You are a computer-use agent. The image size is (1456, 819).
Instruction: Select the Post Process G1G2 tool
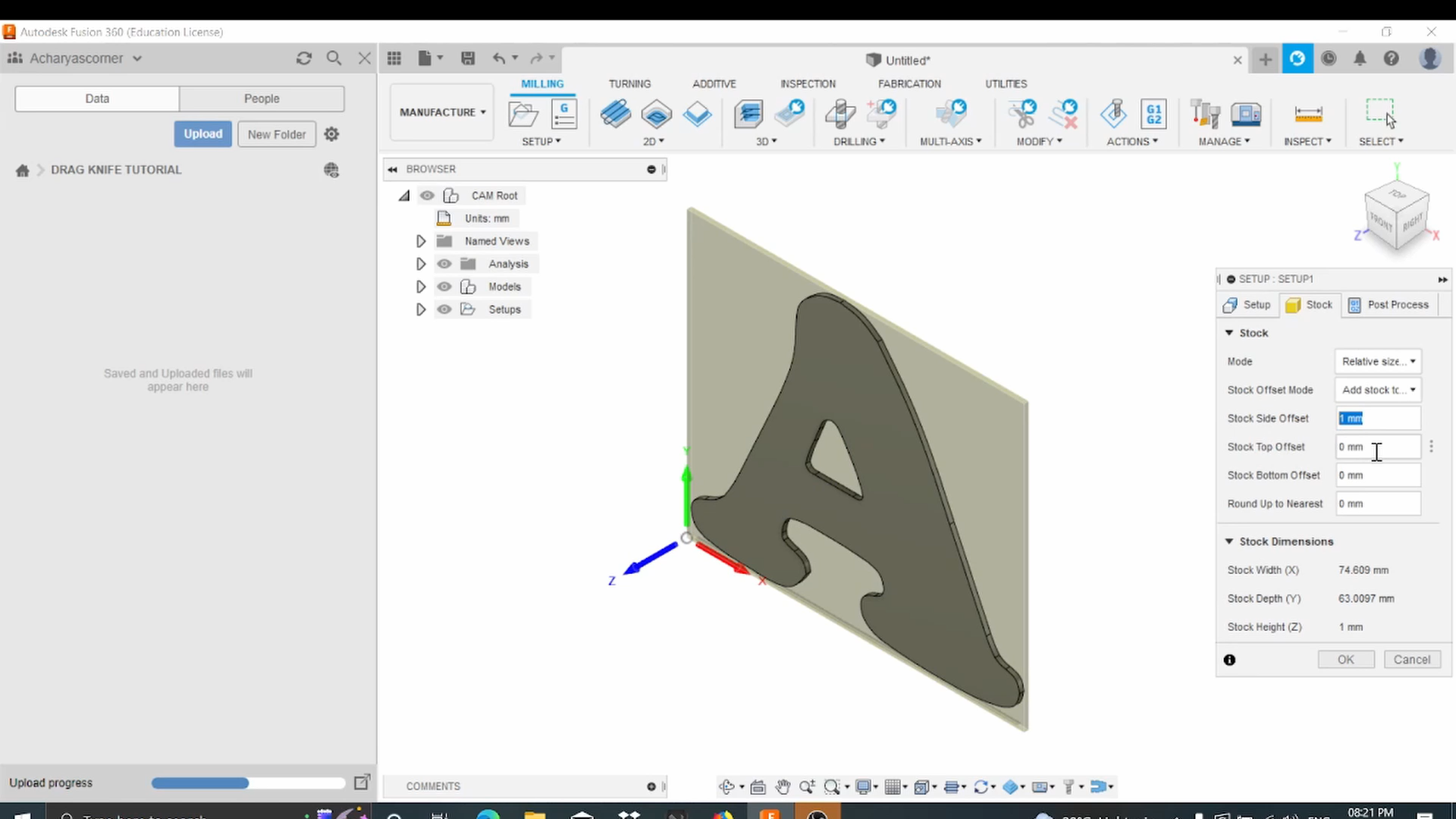point(1154,114)
